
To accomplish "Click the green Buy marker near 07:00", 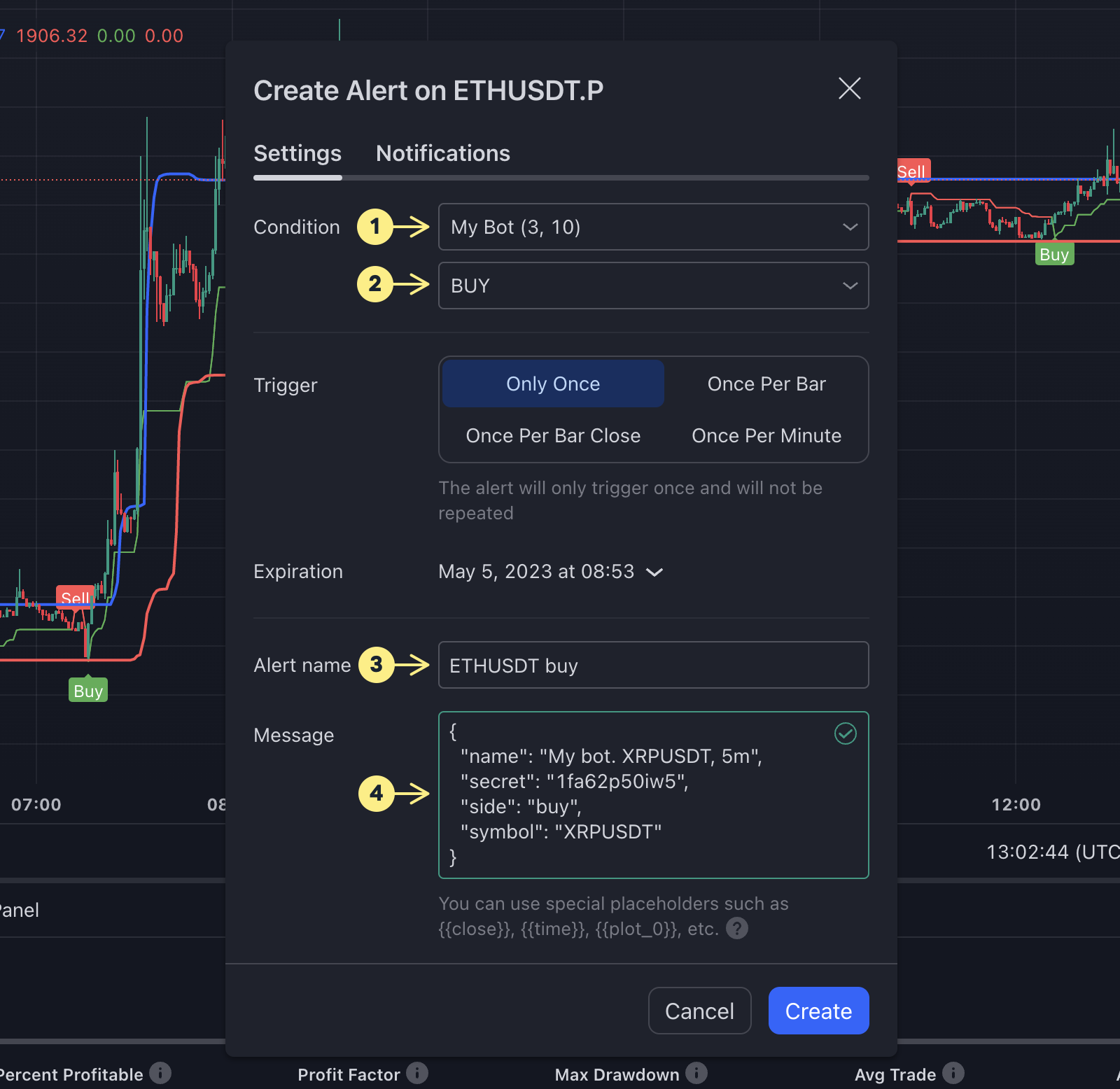I will (88, 691).
